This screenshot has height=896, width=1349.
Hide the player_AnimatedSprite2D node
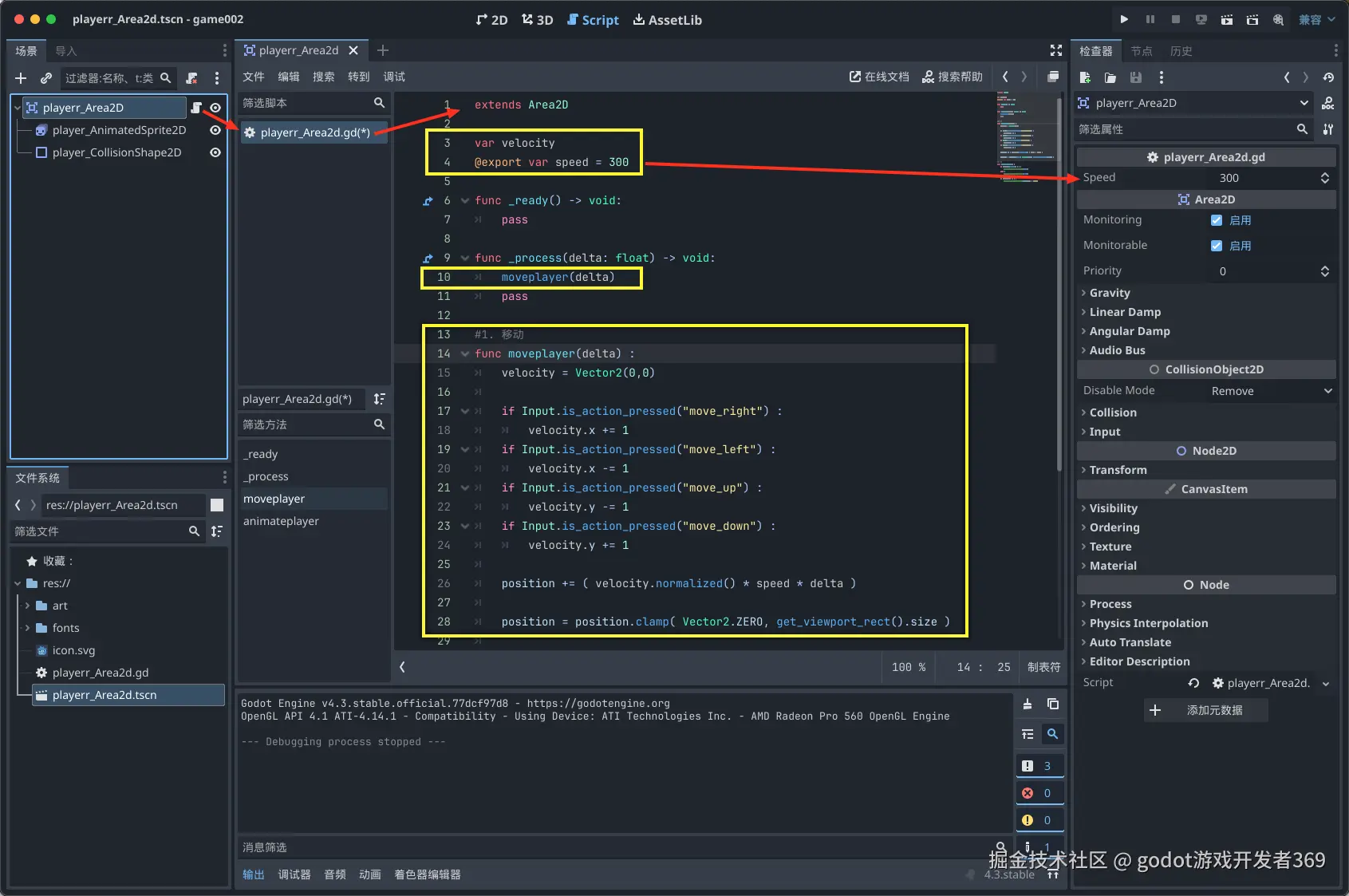coord(215,130)
